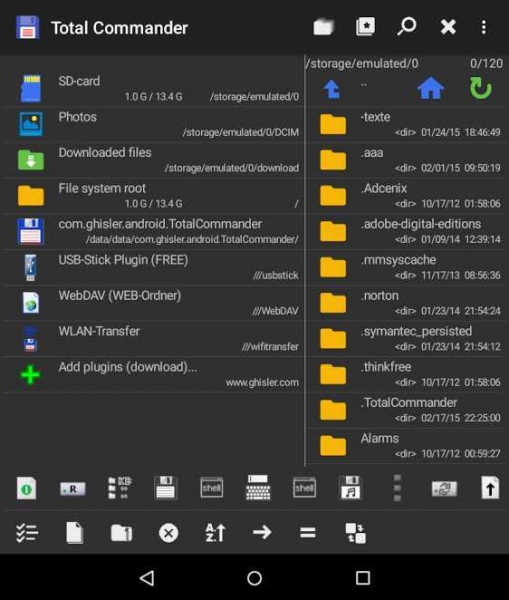Click the WebDAV globe document icon
This screenshot has width=509, height=600.
(x=31, y=302)
